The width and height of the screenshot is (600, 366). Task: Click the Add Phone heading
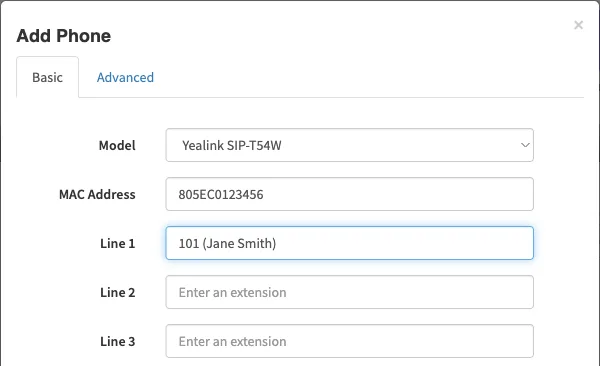(x=64, y=36)
